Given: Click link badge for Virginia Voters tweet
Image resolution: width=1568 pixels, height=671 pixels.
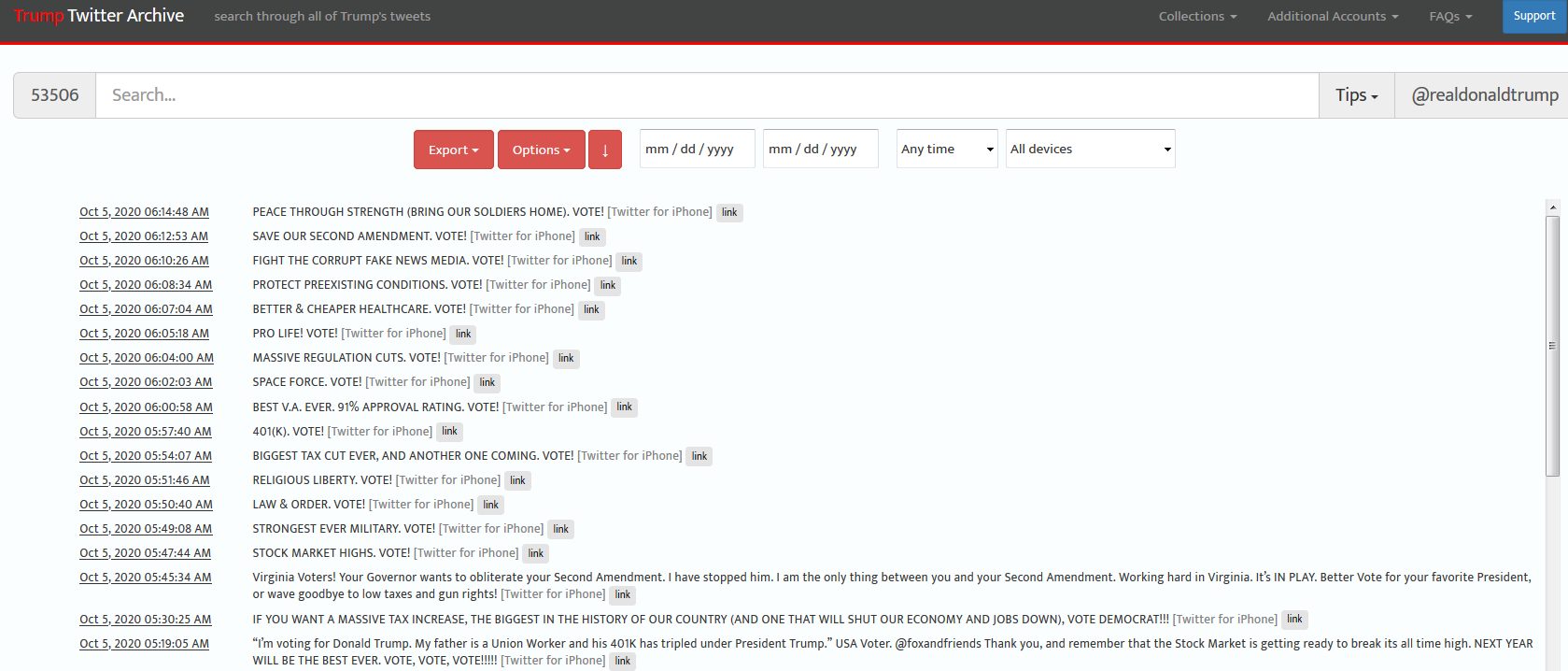Looking at the screenshot, I should 623,595.
